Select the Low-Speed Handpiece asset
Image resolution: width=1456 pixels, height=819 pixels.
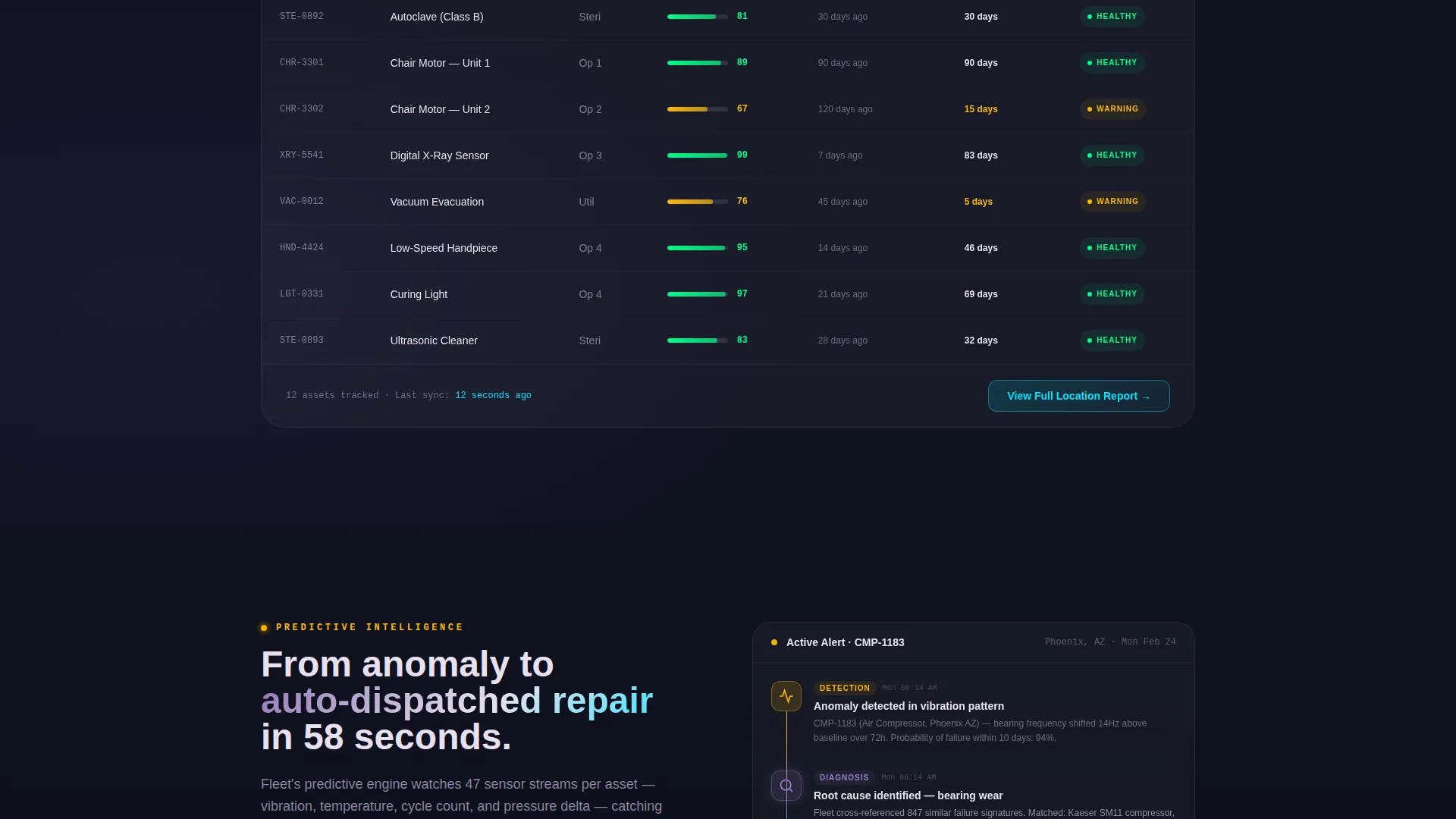444,248
